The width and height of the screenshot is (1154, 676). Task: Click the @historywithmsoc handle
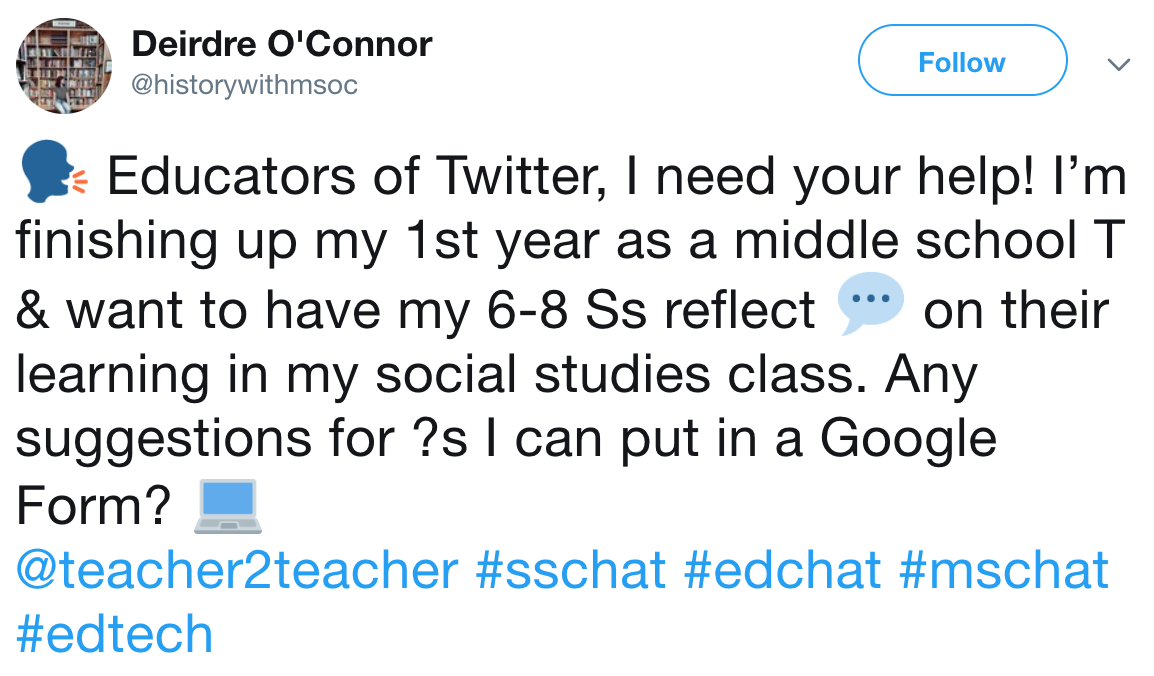coord(244,86)
